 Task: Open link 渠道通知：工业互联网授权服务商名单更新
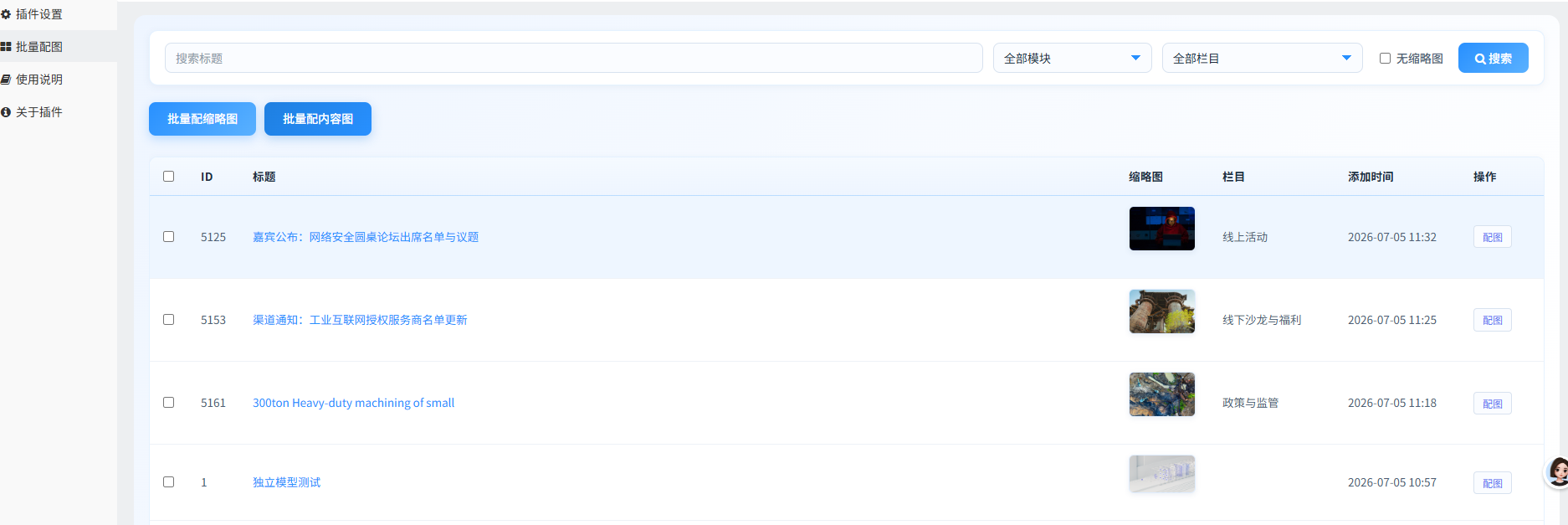[x=360, y=320]
